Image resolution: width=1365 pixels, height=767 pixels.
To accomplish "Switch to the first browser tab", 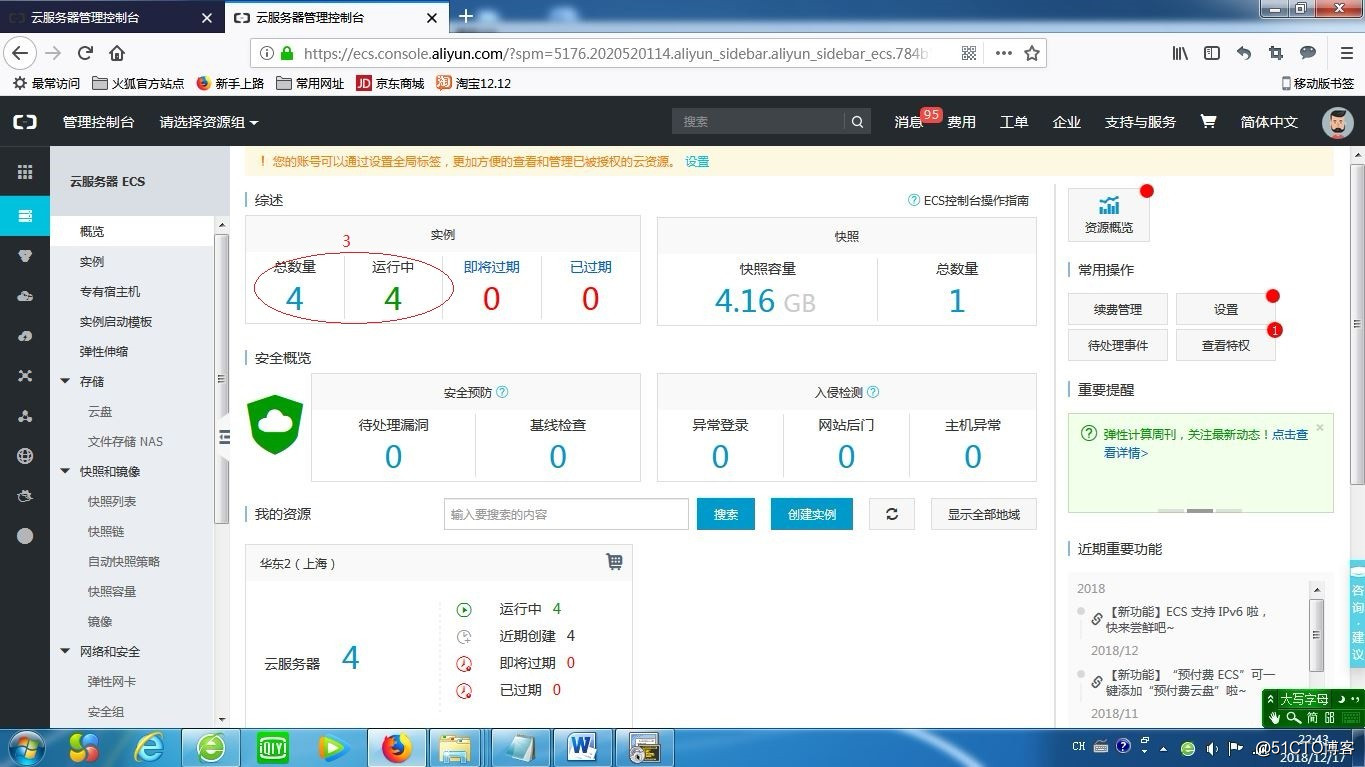I will click(x=110, y=17).
